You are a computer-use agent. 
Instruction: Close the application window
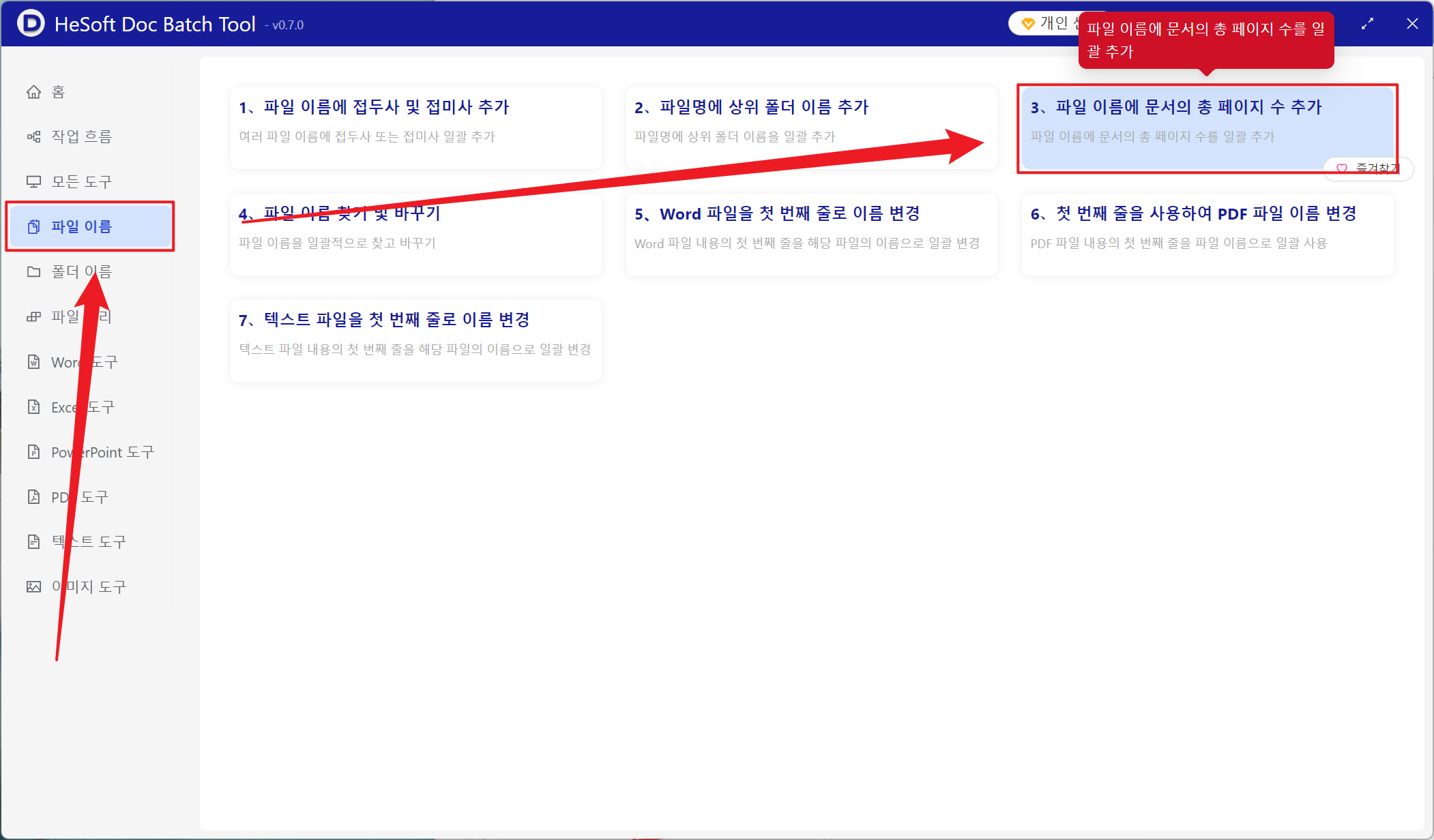1412,24
